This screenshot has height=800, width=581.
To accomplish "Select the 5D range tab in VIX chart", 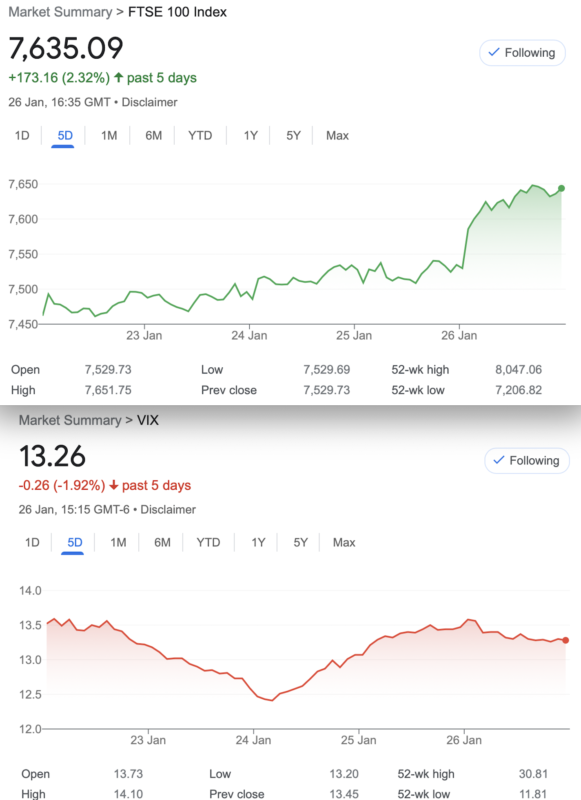I will [74, 542].
